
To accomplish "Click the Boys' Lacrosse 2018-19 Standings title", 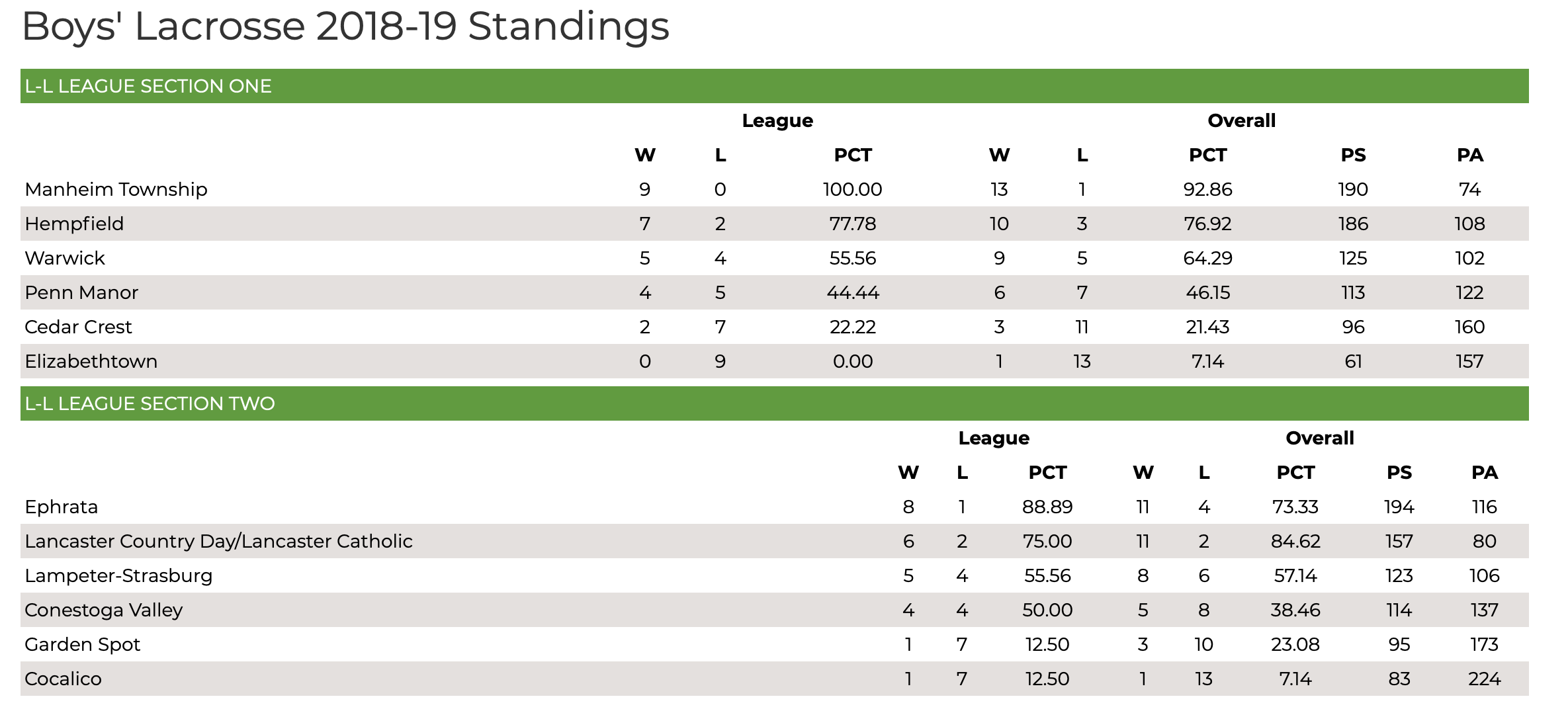I will point(345,27).
